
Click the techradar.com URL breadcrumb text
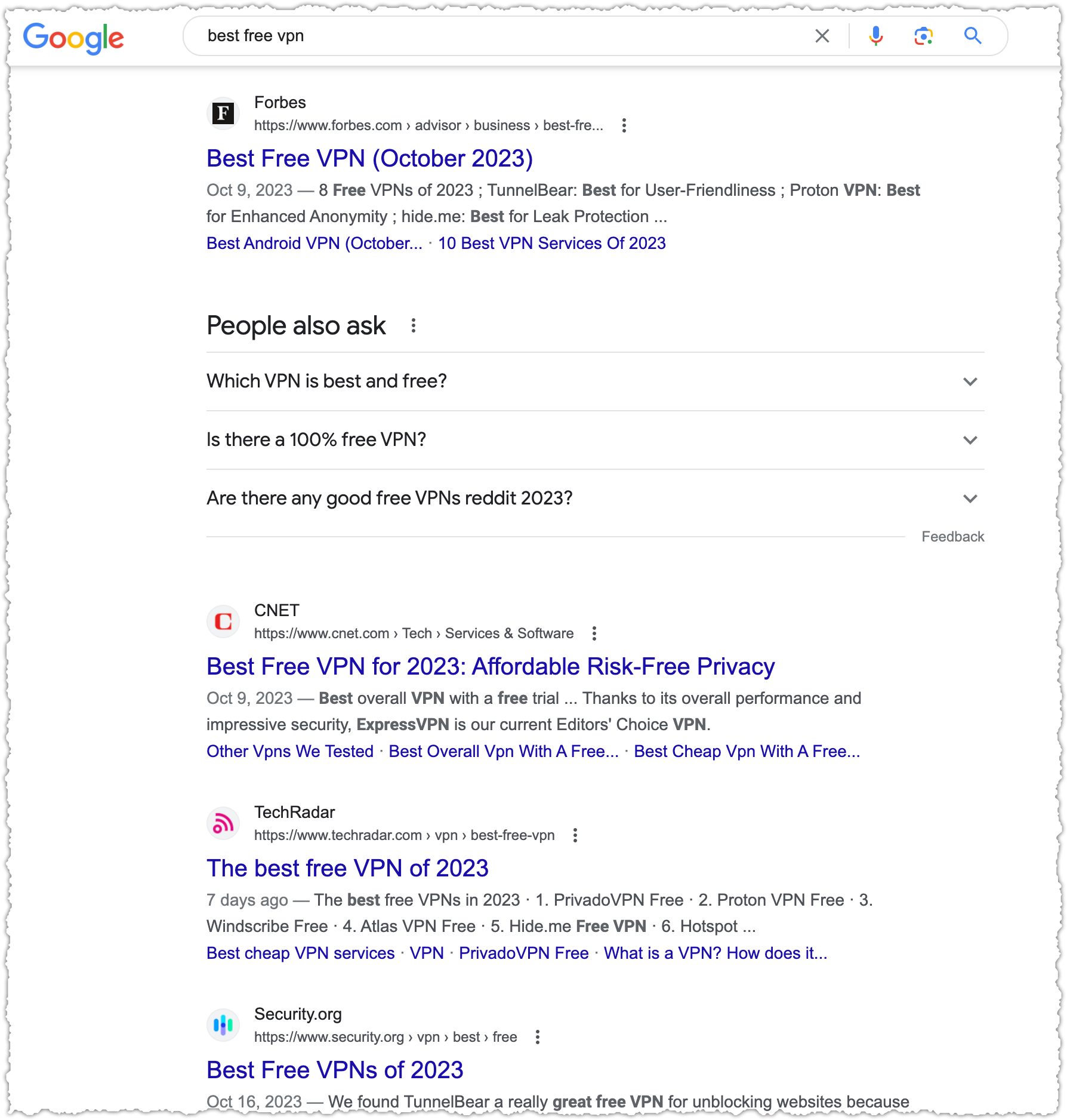404,835
